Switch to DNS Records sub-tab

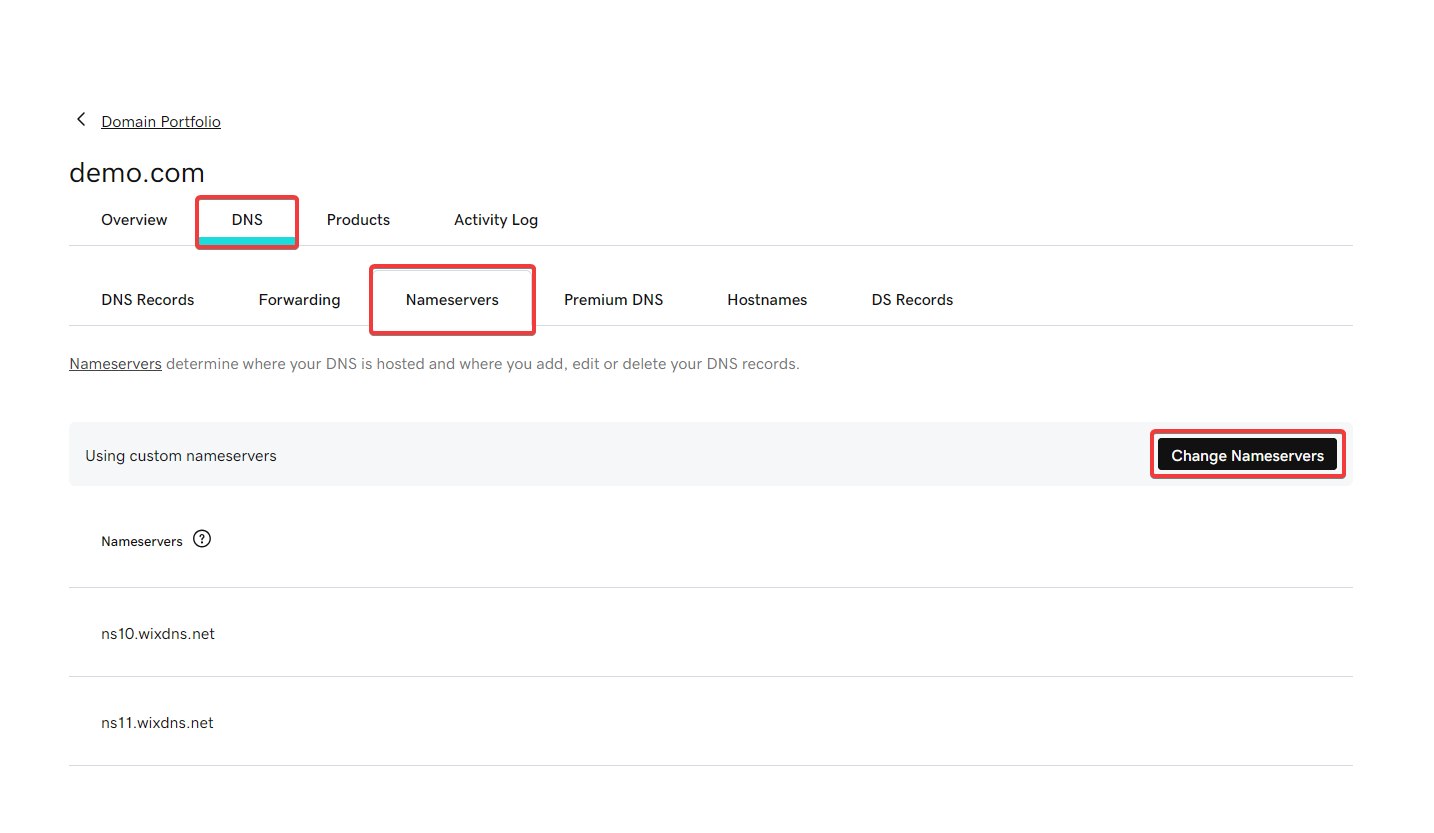(x=148, y=300)
